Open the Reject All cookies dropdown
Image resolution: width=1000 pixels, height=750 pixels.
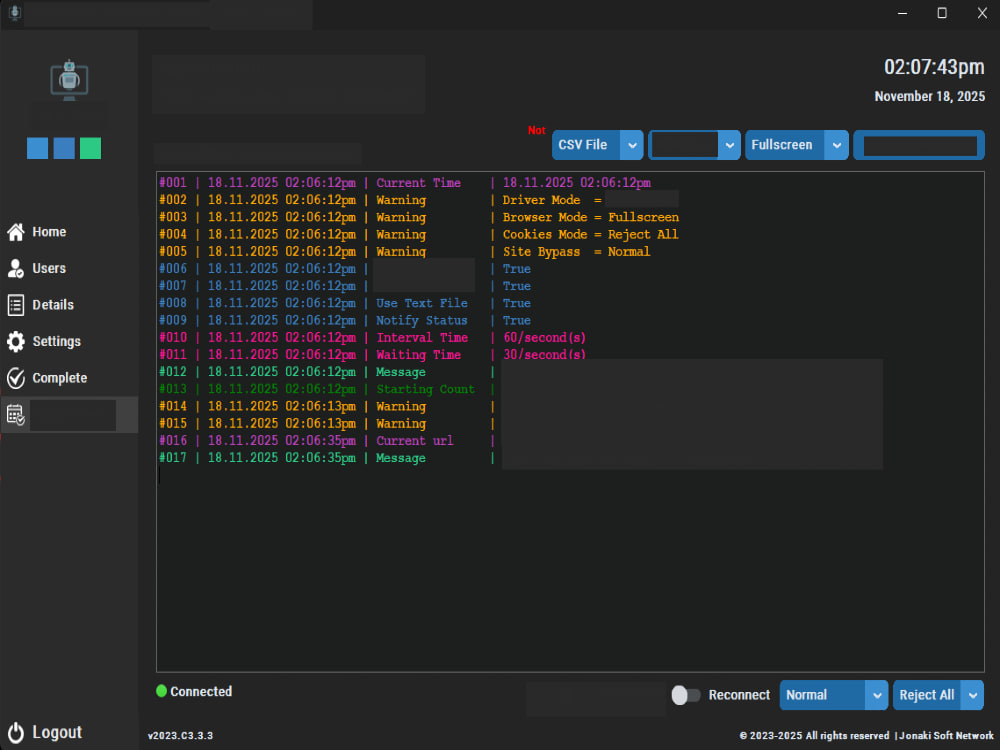[938, 695]
